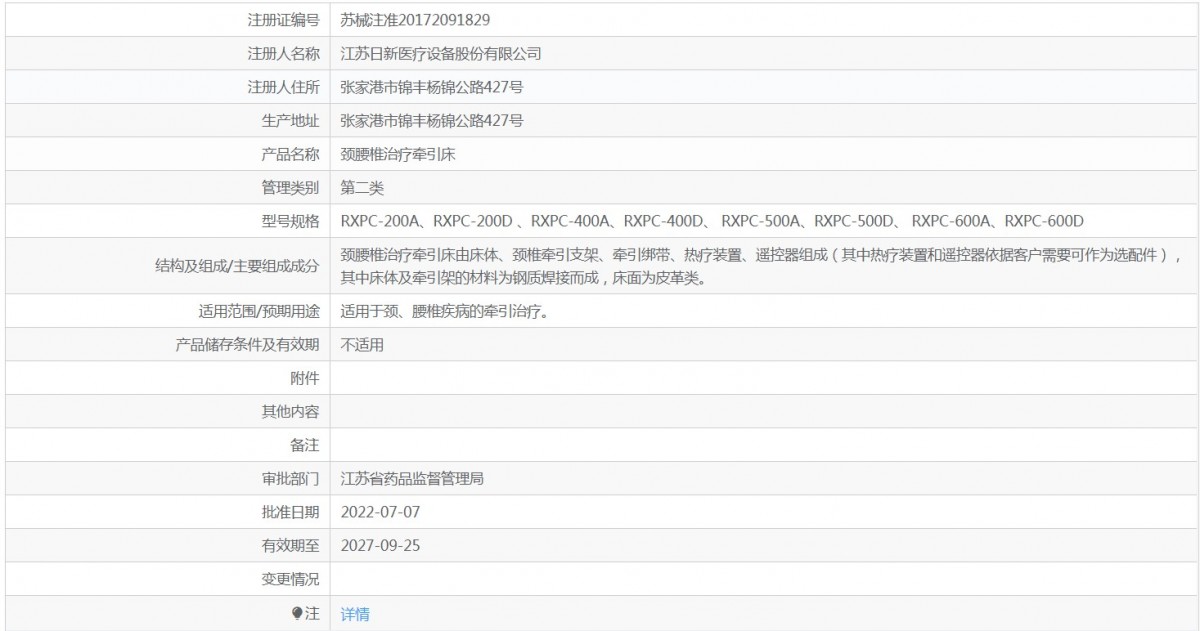This screenshot has width=1200, height=631.
Task: Click the 管理类别 label
Action: (290, 187)
